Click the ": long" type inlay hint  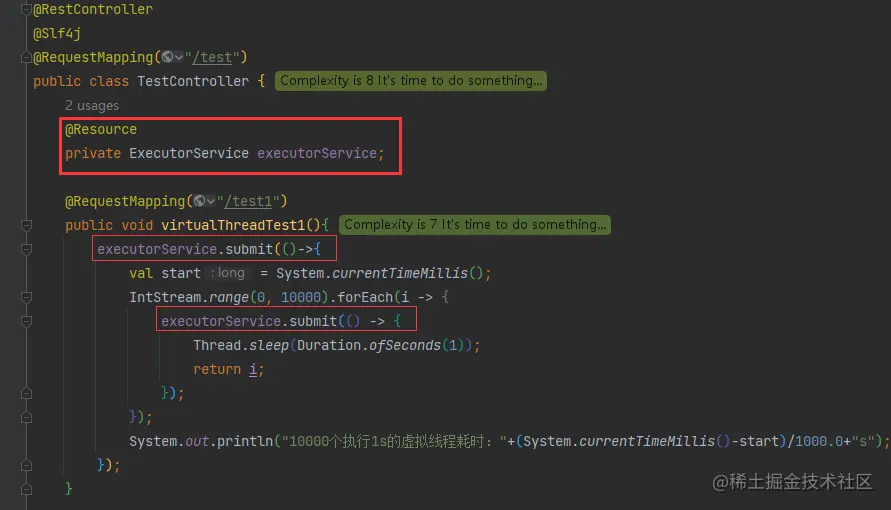click(228, 273)
